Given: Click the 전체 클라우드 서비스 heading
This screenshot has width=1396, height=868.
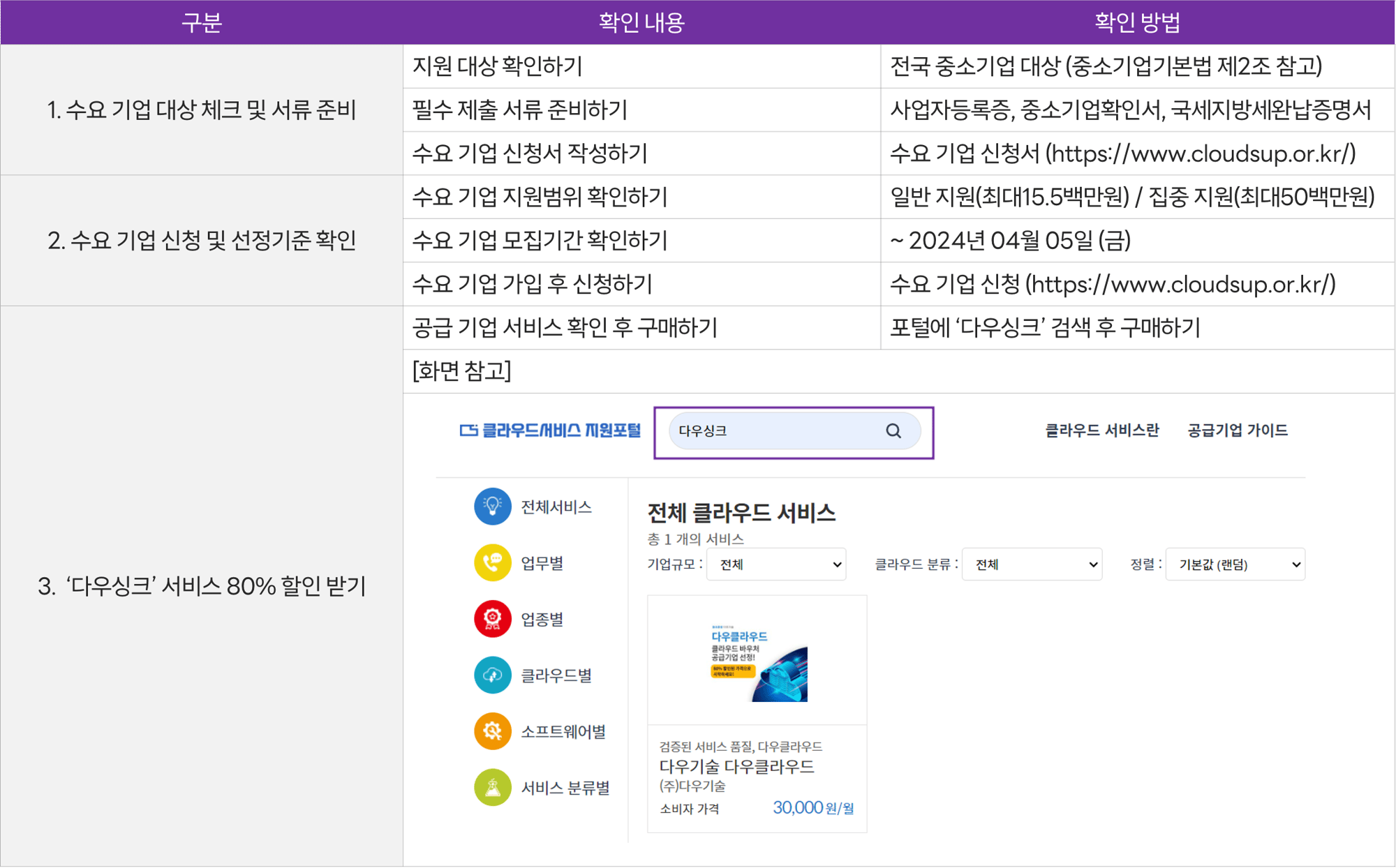Looking at the screenshot, I should click(x=741, y=513).
